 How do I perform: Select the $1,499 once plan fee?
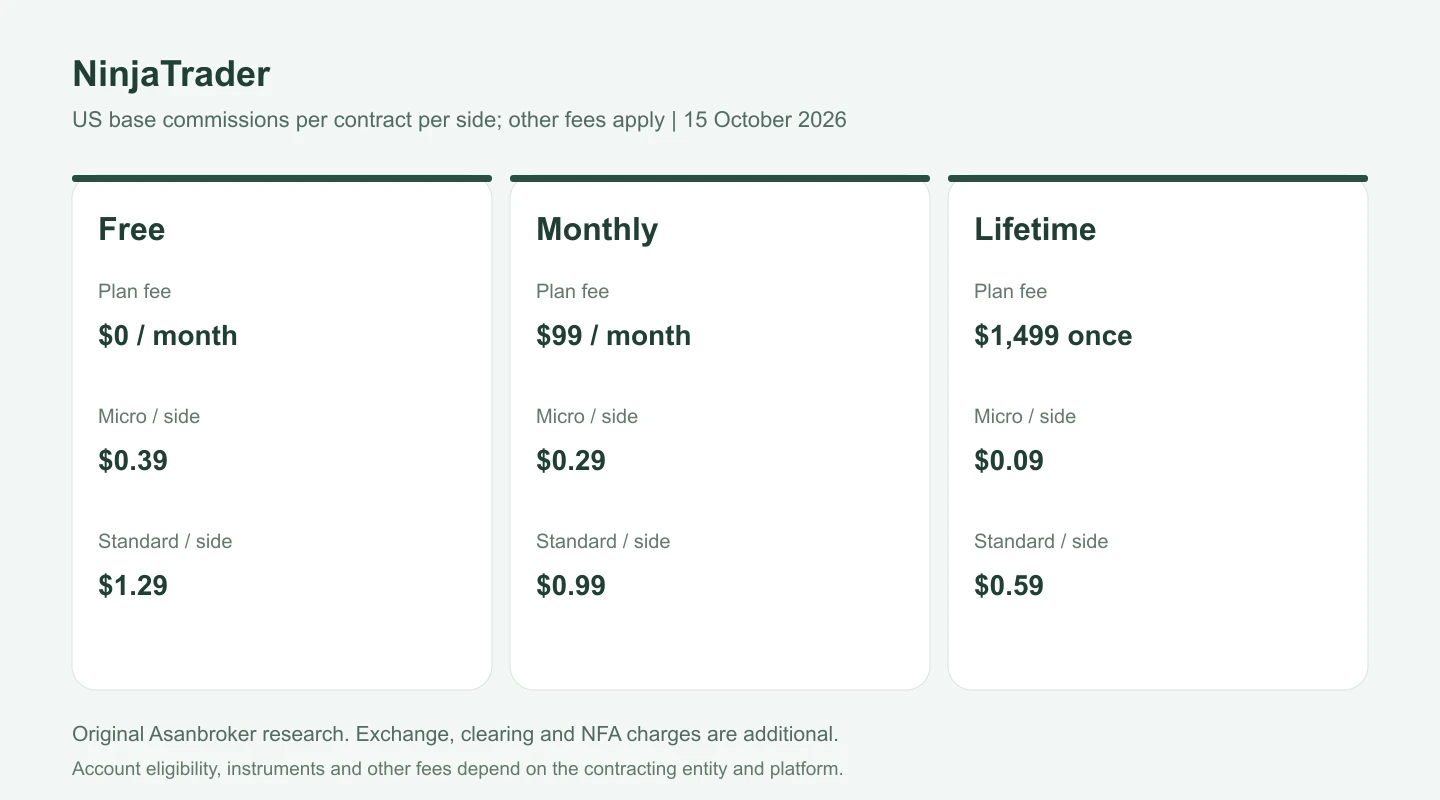pos(1053,335)
